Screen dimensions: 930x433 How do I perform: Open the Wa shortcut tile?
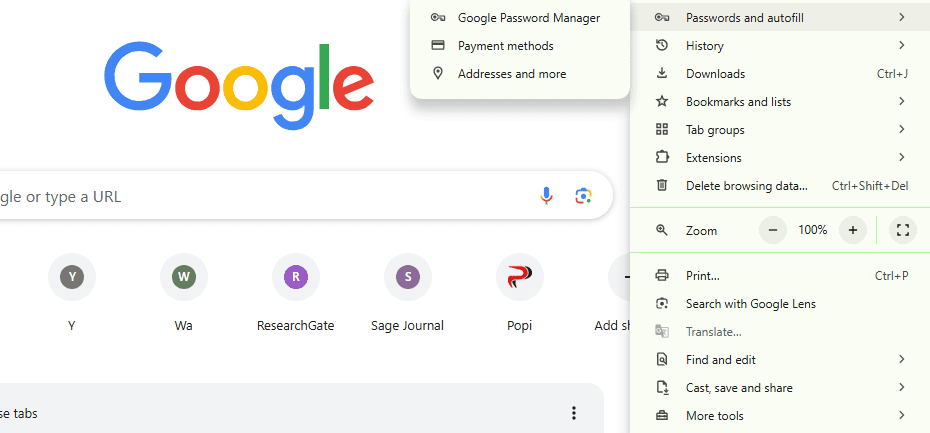[183, 294]
